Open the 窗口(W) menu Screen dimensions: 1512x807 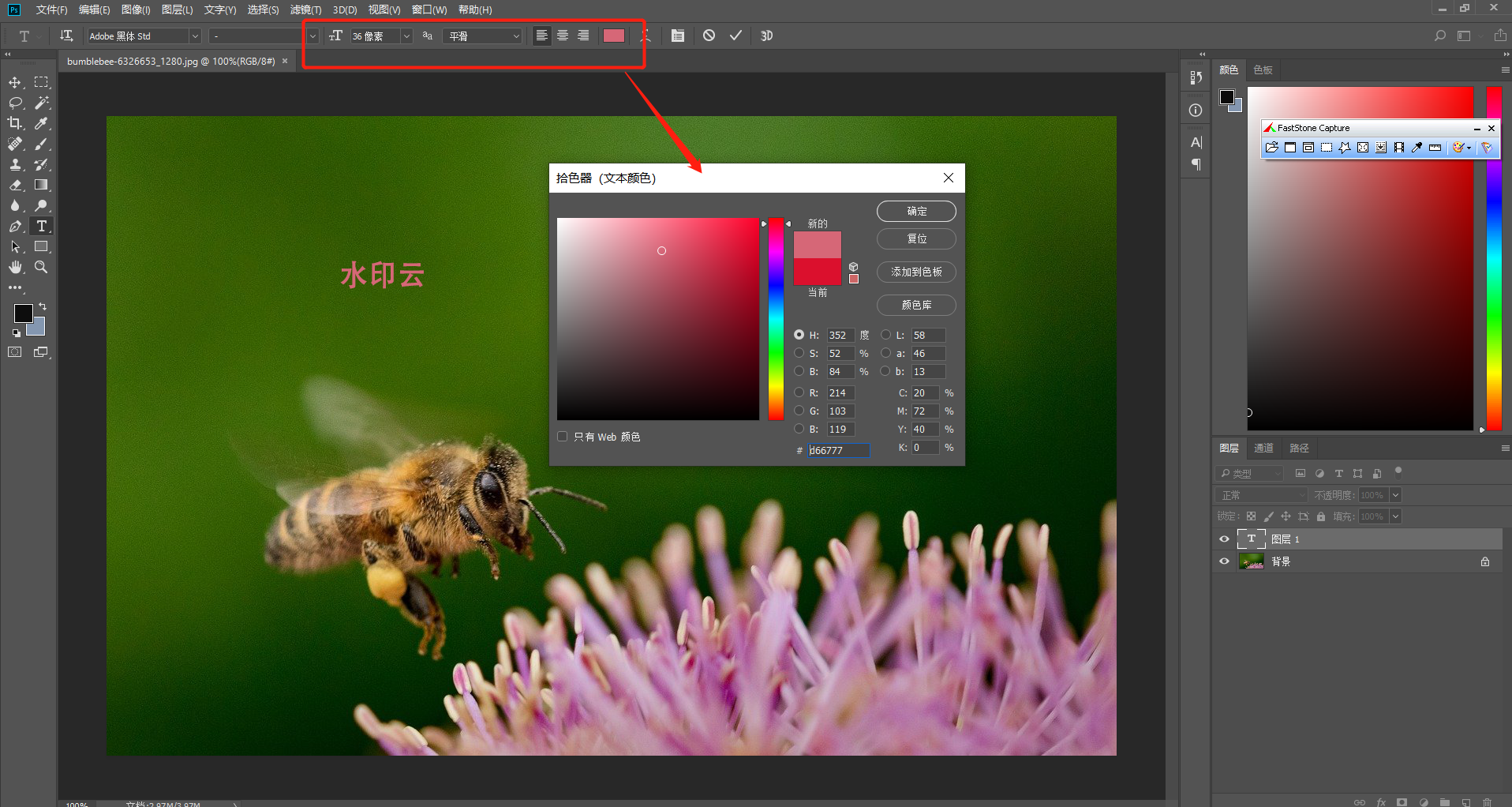pos(429,9)
